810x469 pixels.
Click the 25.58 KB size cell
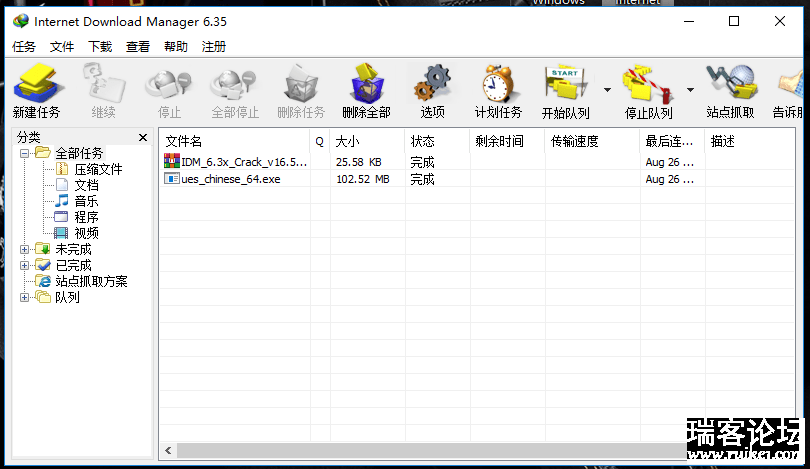(359, 162)
